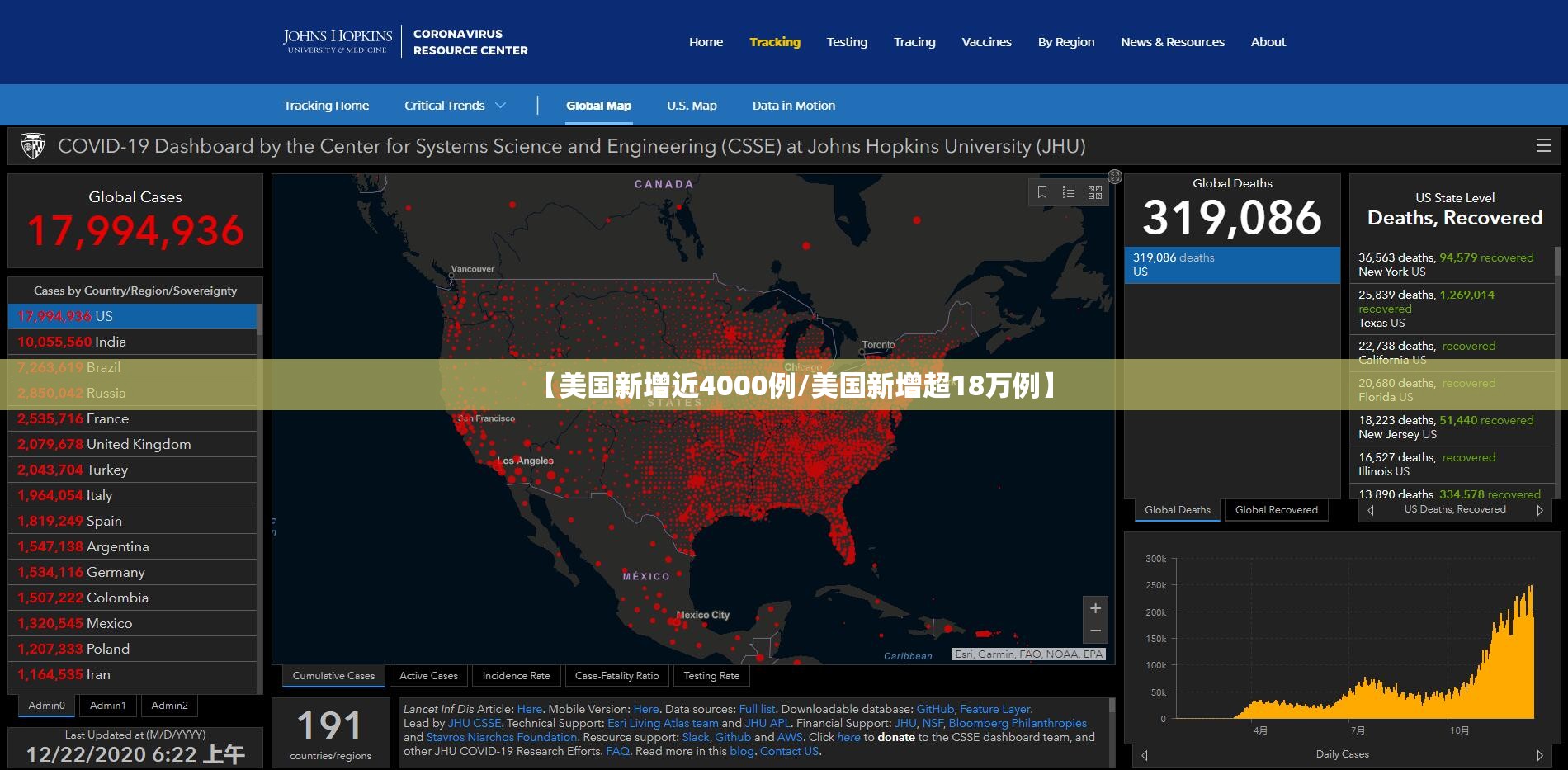Screen dimensions: 1568x770
Task: Open the Home nav item
Action: 706,42
